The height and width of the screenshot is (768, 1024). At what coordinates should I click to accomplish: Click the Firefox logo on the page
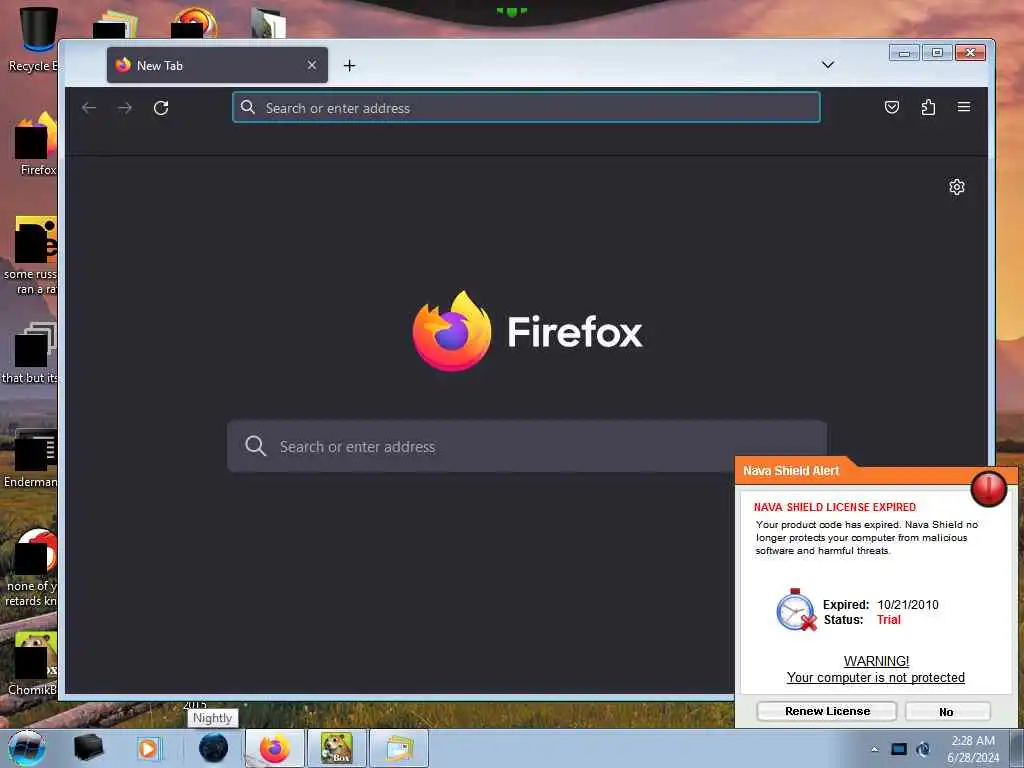[x=452, y=331]
